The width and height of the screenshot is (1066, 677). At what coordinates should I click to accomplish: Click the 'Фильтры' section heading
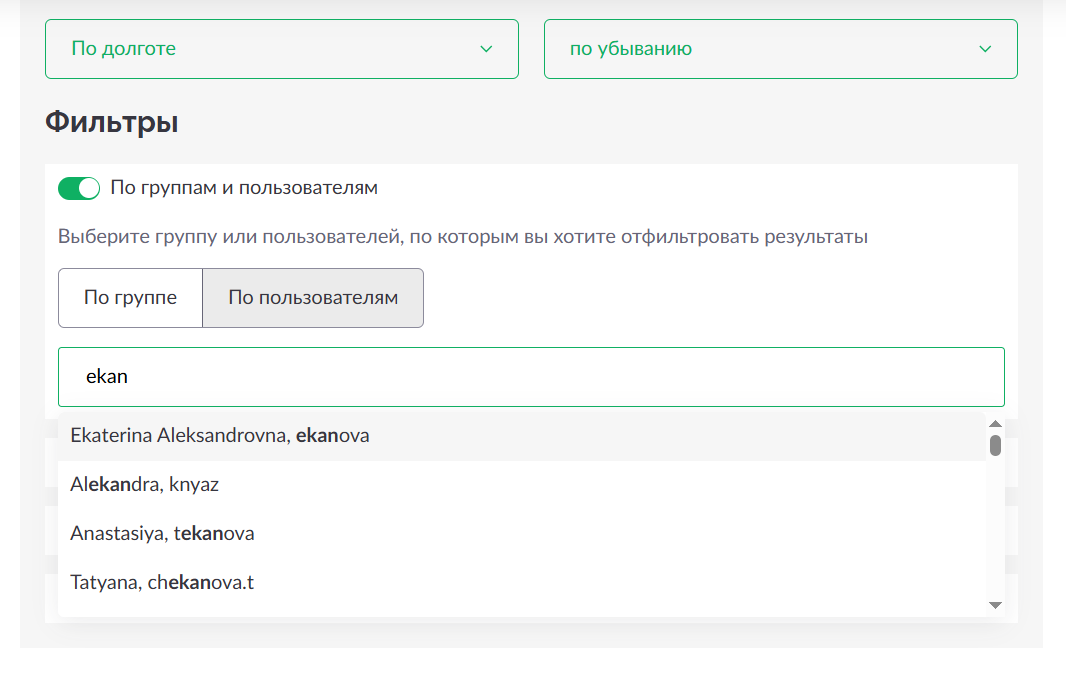click(112, 123)
